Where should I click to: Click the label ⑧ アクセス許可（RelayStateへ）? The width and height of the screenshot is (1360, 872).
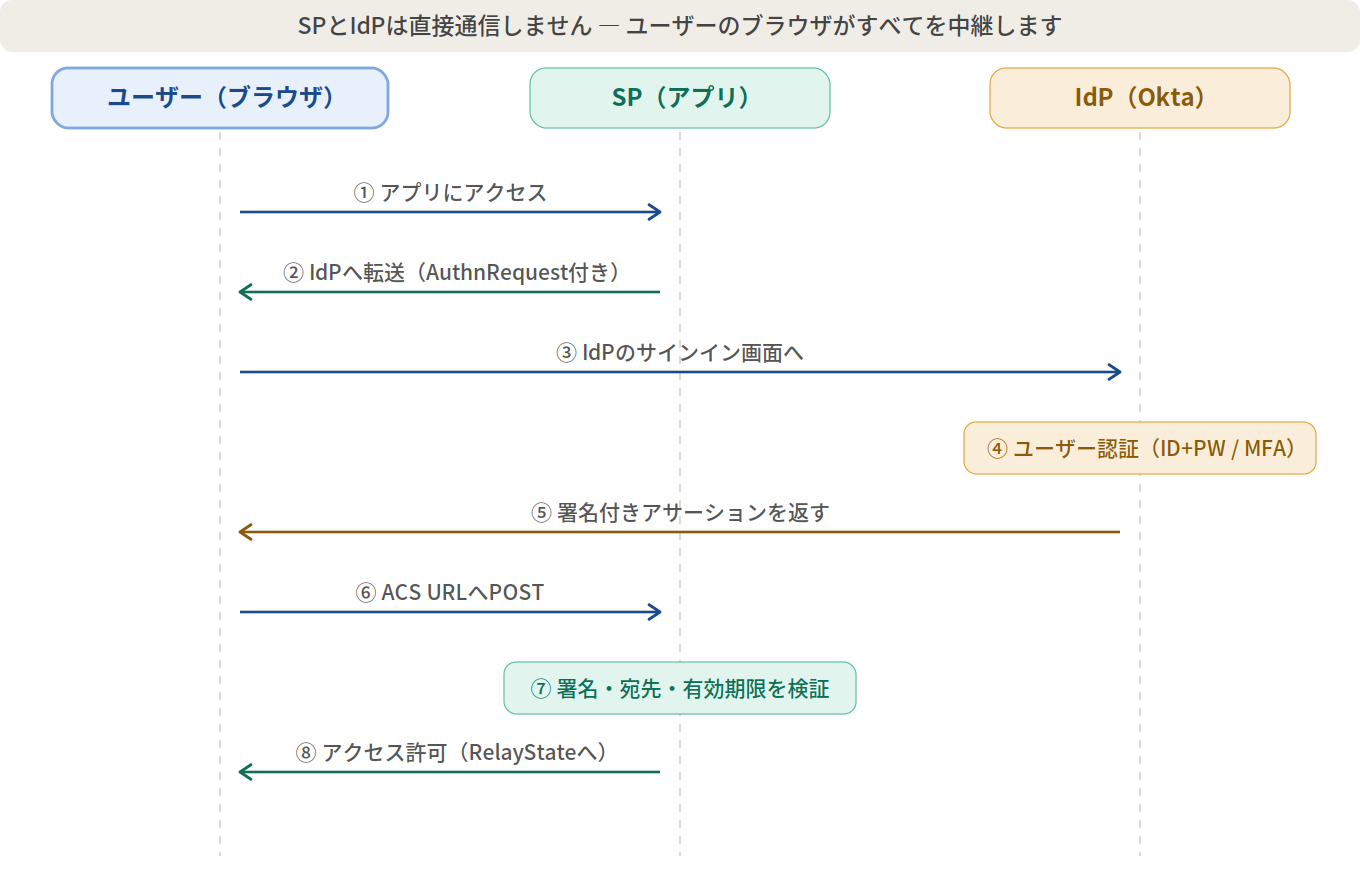(450, 752)
